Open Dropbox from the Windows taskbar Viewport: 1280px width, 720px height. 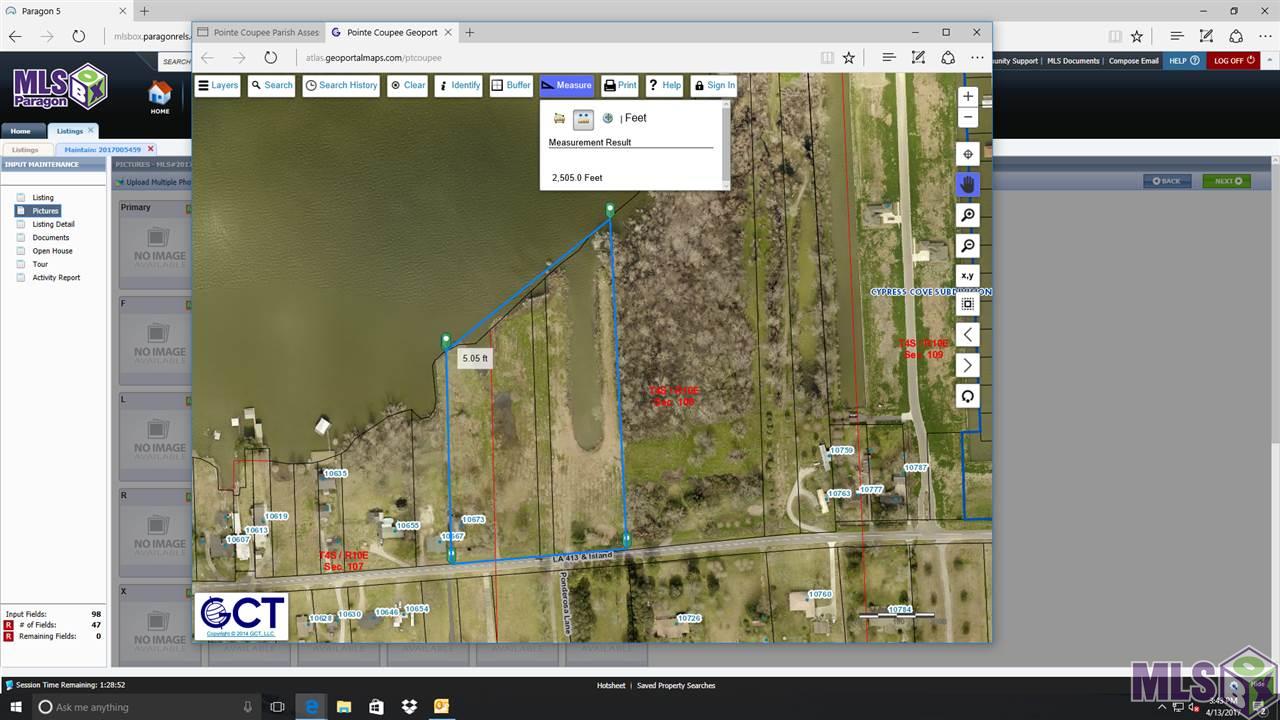pos(409,707)
